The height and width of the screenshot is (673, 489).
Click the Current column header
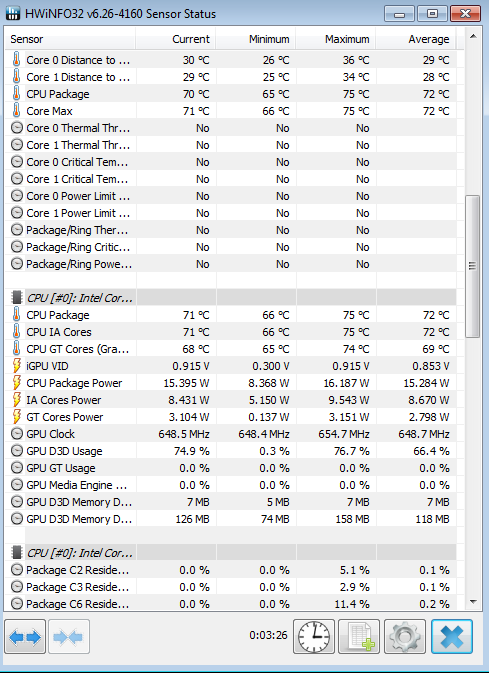pyautogui.click(x=176, y=39)
